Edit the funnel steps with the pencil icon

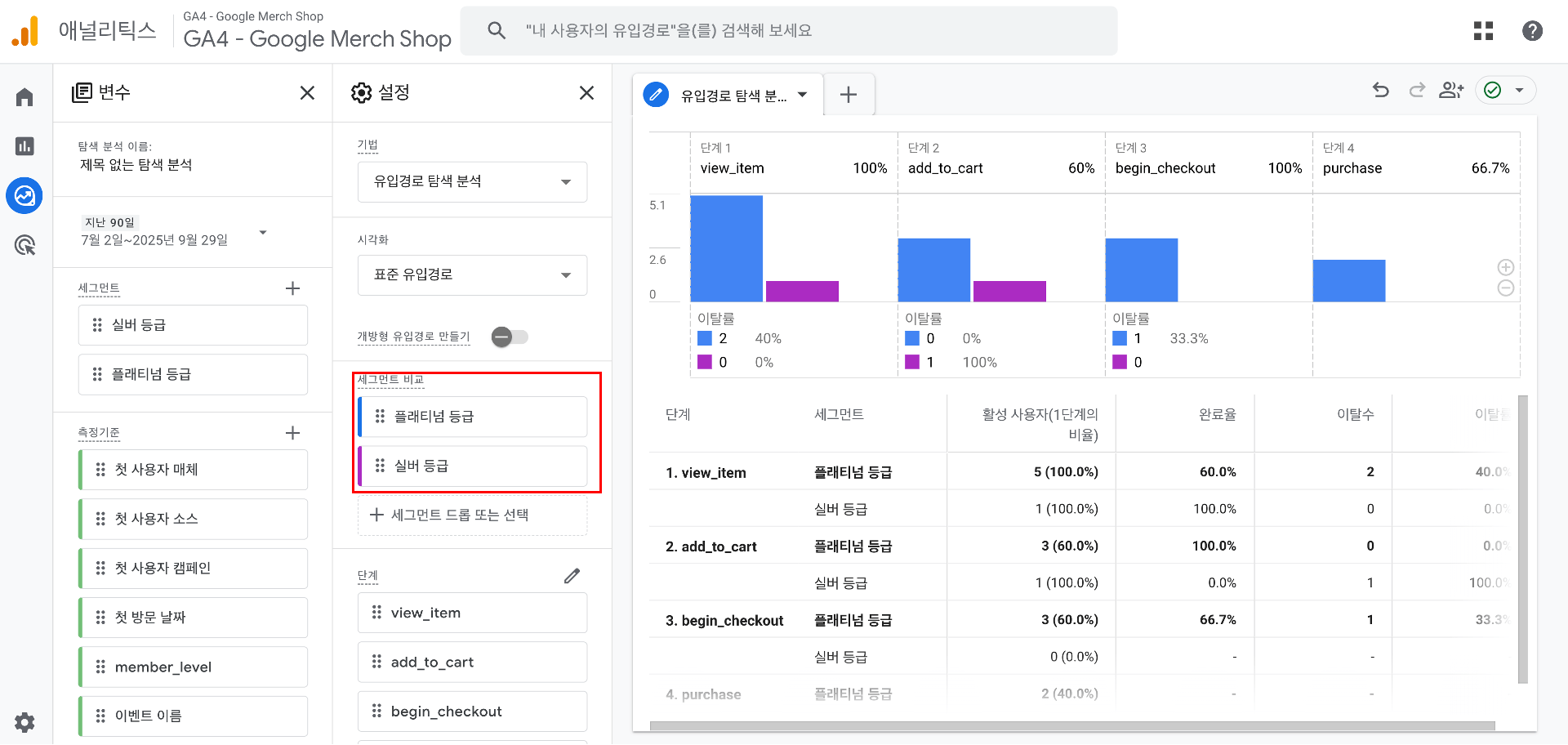tap(572, 575)
